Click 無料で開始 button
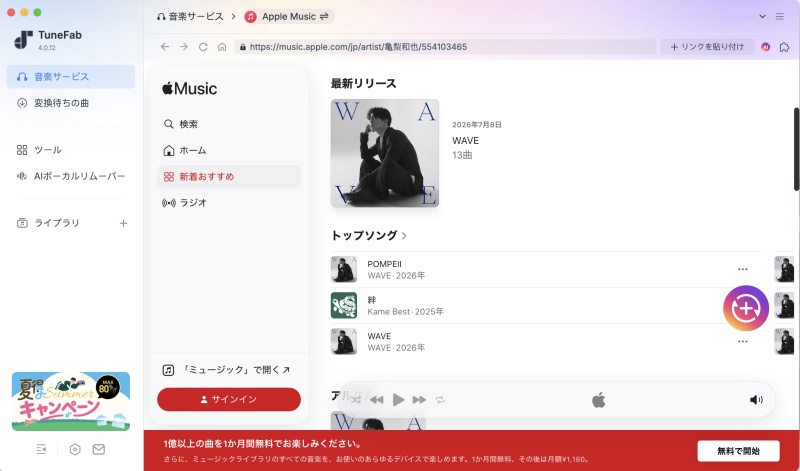This screenshot has height=471, width=800. (x=738, y=451)
